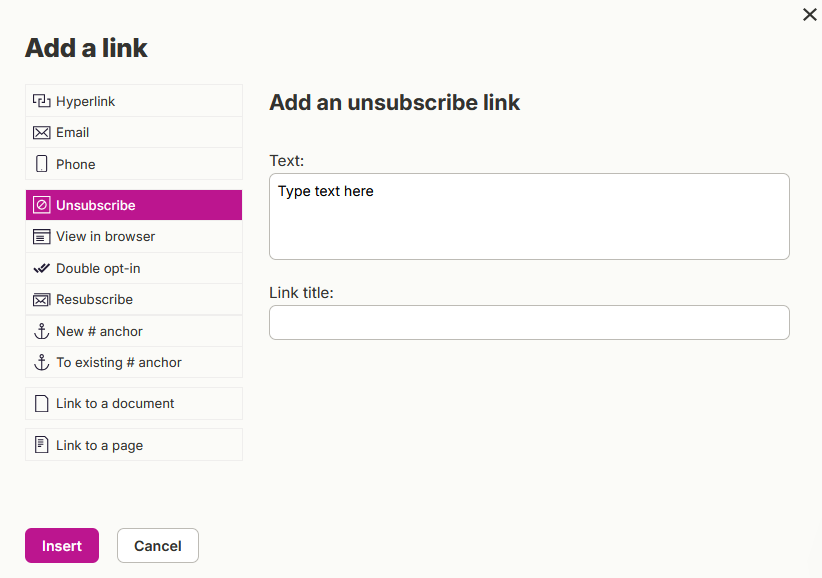Image resolution: width=822 pixels, height=578 pixels.
Task: Click the New # anchor icon
Action: click(x=41, y=331)
